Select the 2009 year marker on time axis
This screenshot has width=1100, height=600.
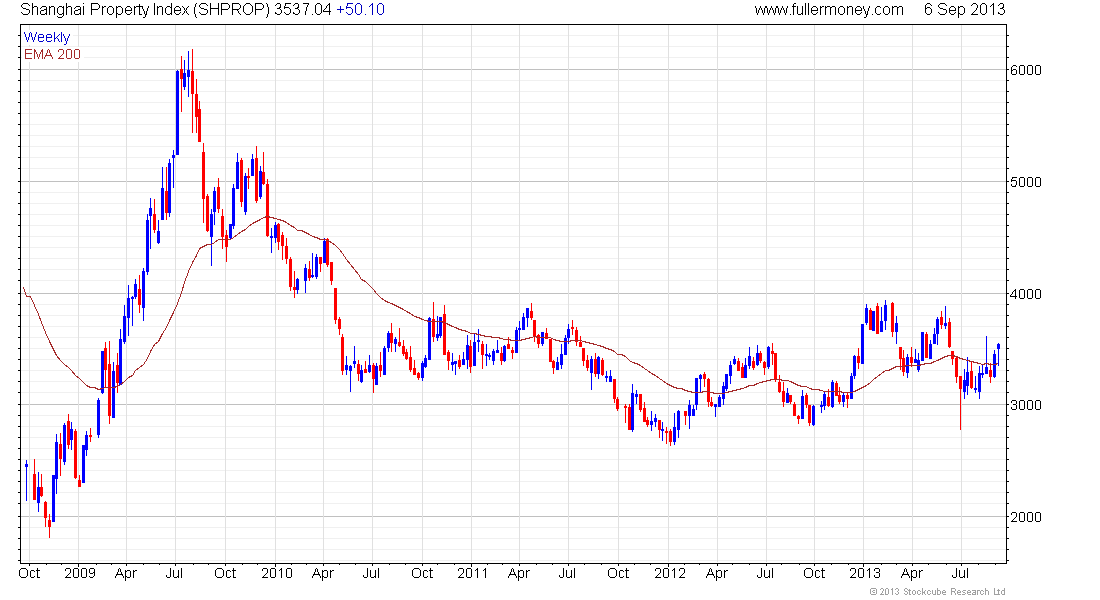click(79, 574)
